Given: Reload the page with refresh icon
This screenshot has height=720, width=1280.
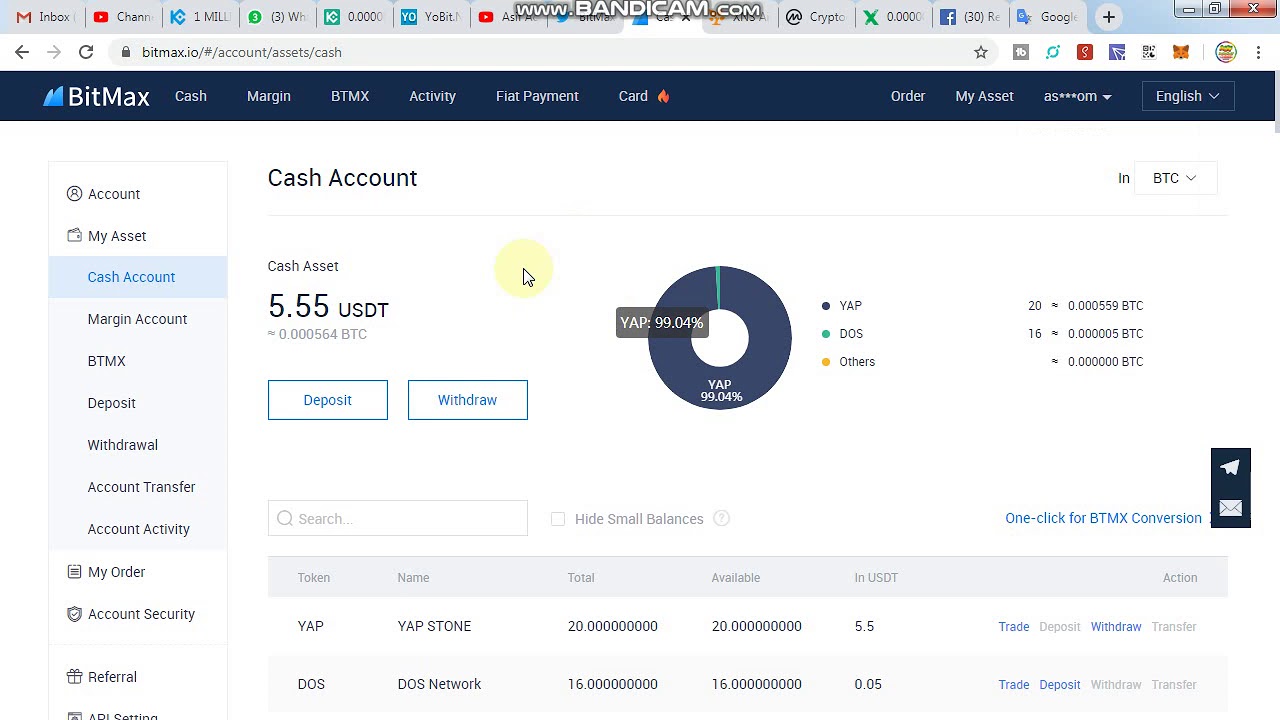Looking at the screenshot, I should (x=86, y=52).
